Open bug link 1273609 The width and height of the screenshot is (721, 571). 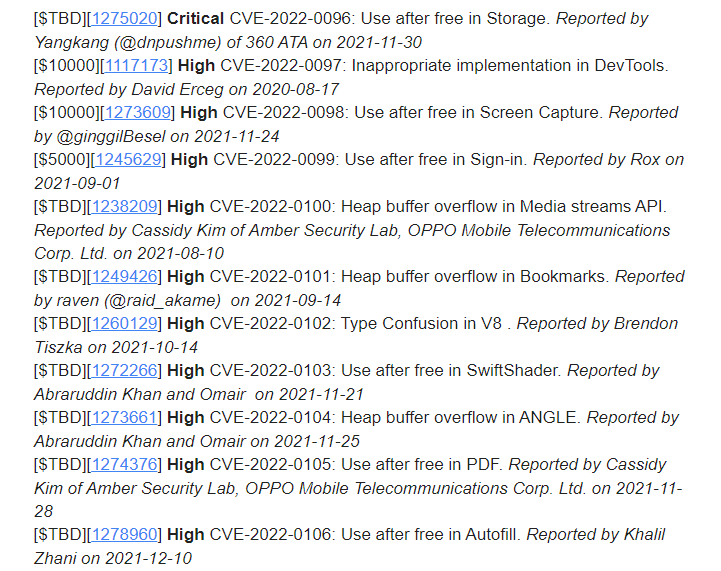(x=138, y=112)
